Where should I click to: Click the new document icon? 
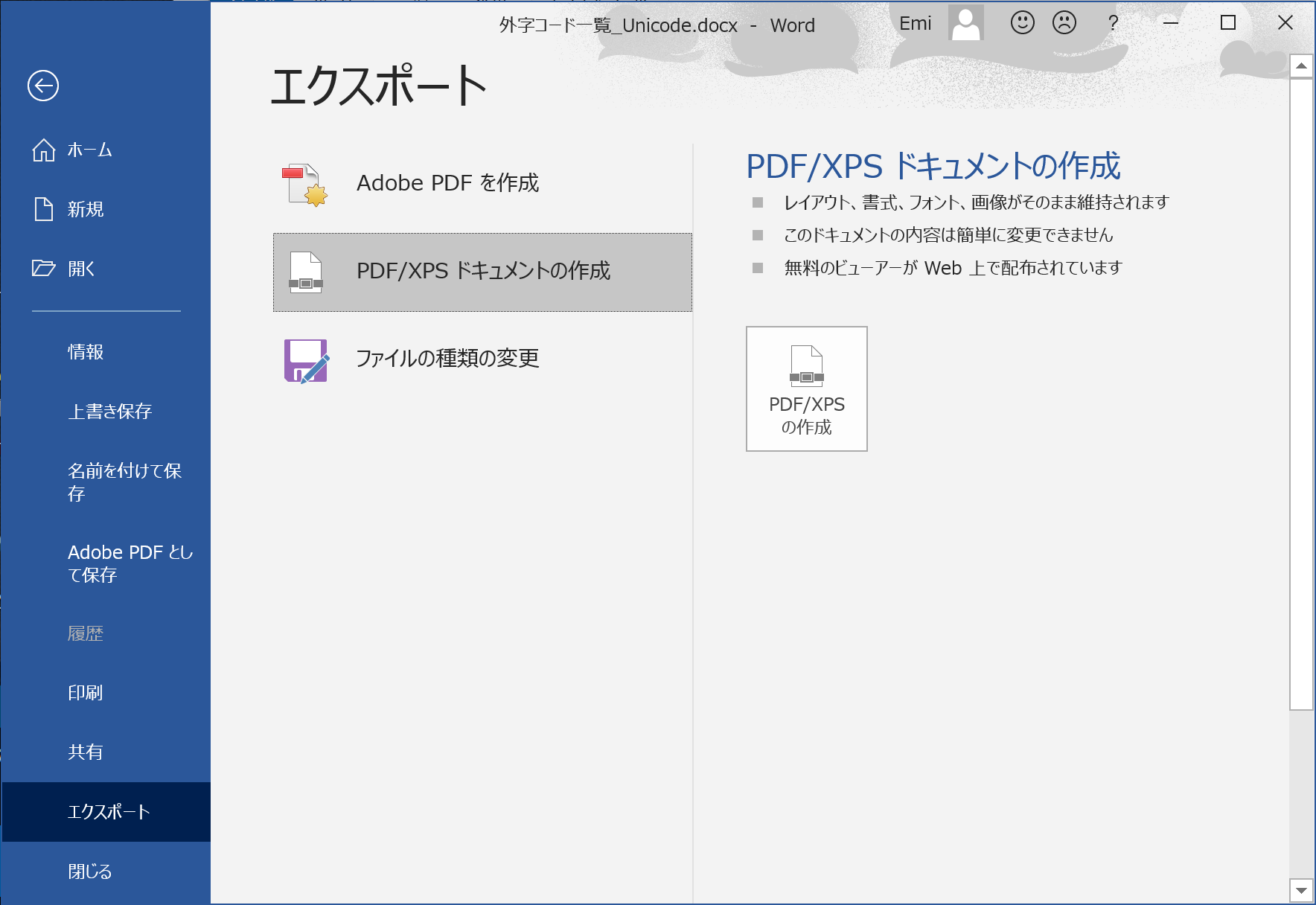click(x=44, y=209)
